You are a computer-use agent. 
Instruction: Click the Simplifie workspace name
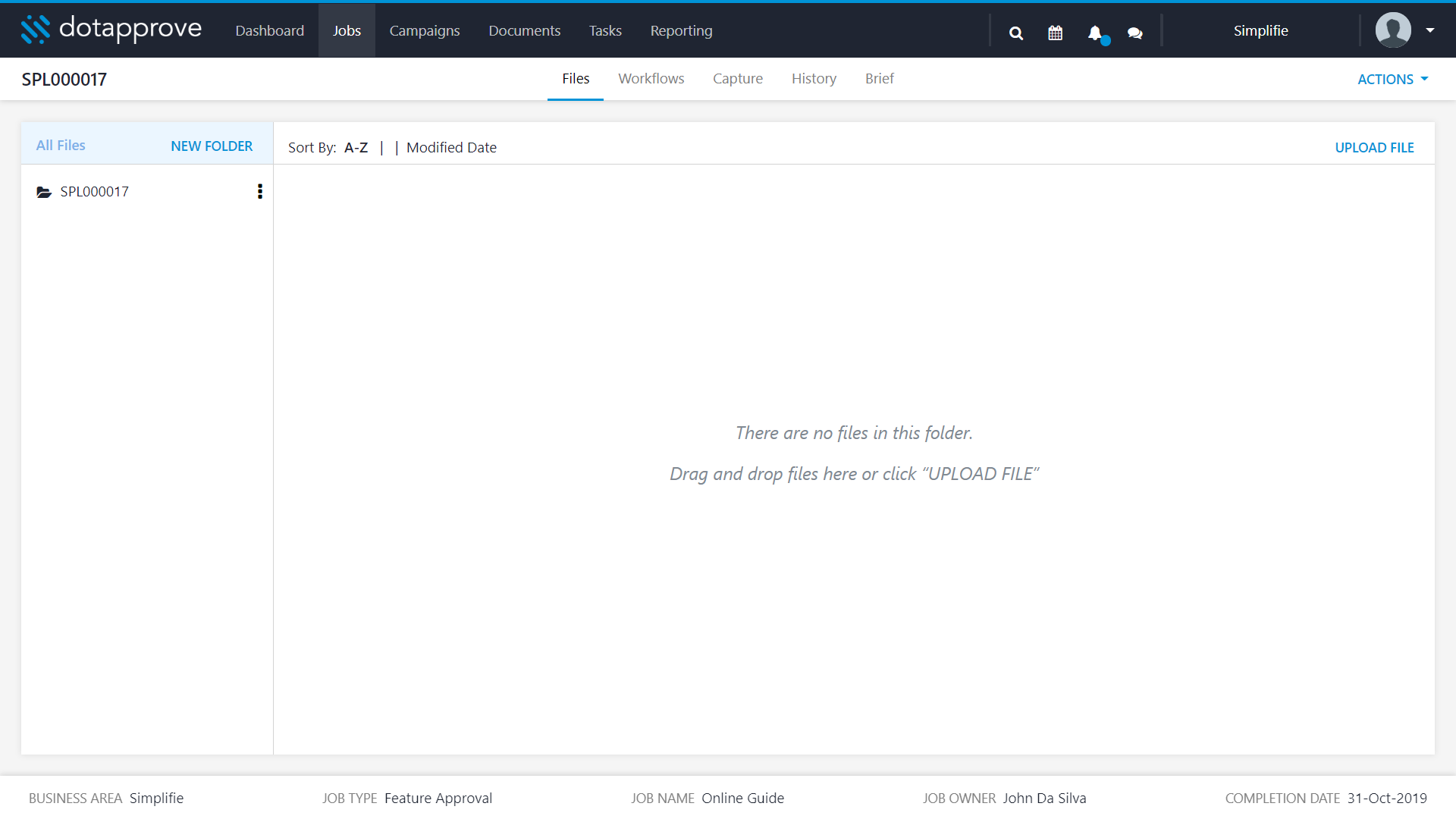[x=1260, y=30]
